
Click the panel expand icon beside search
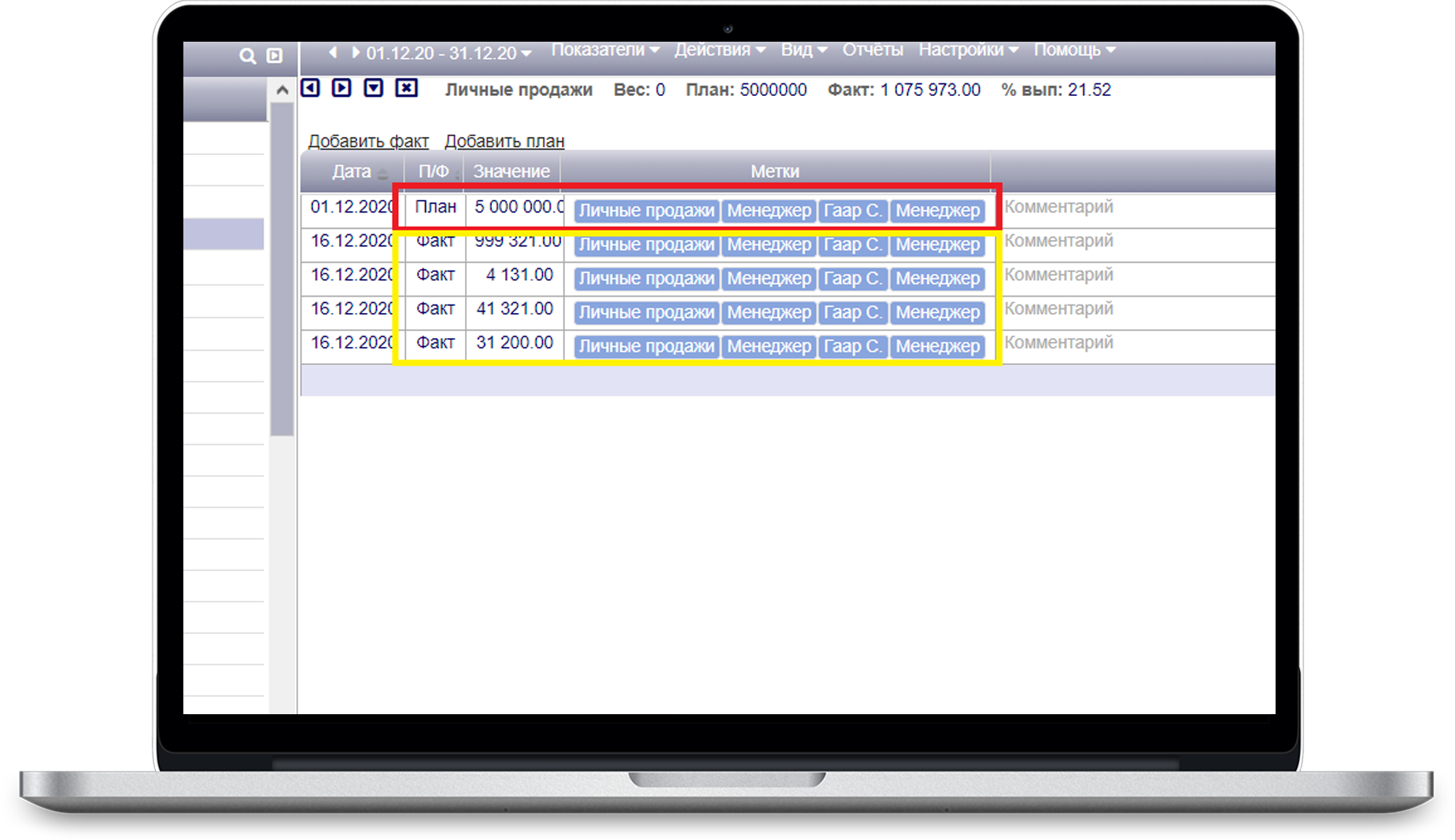point(275,56)
